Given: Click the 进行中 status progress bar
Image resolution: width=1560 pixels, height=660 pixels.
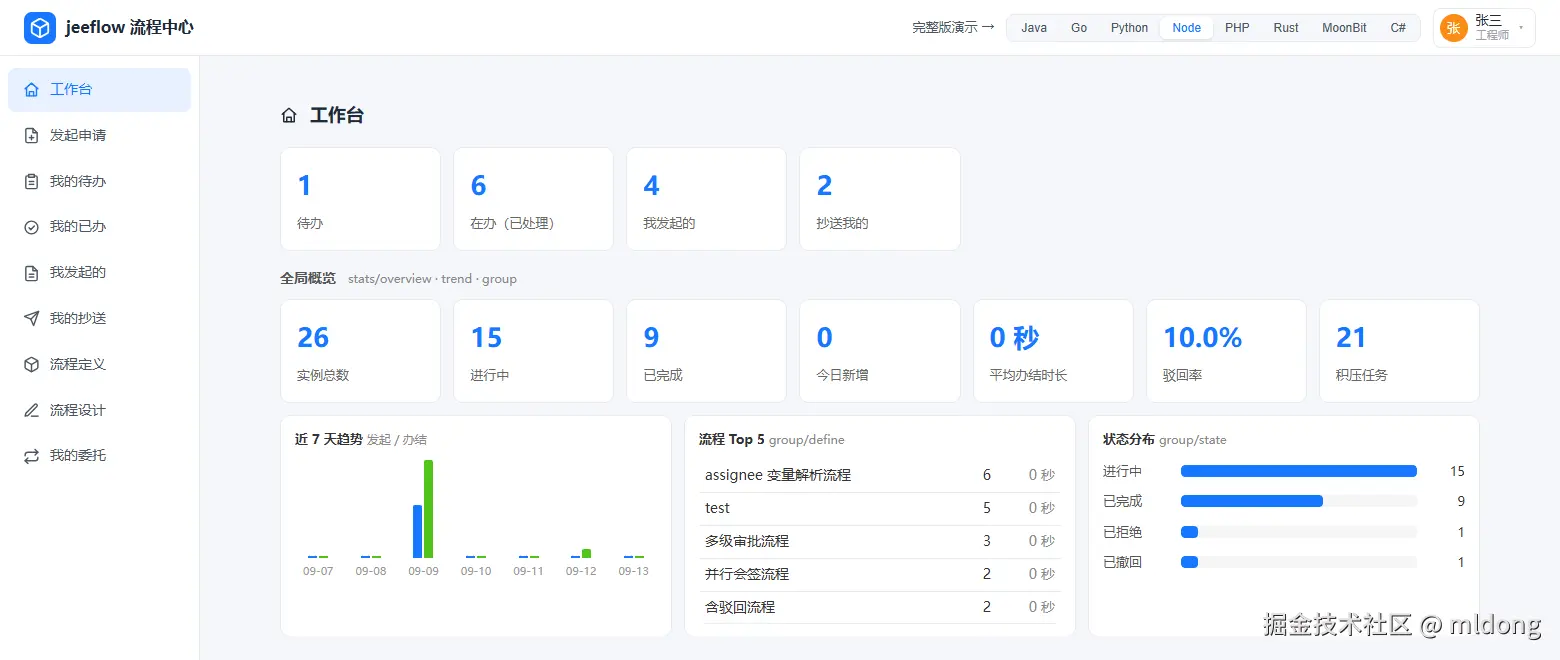Looking at the screenshot, I should (1299, 471).
